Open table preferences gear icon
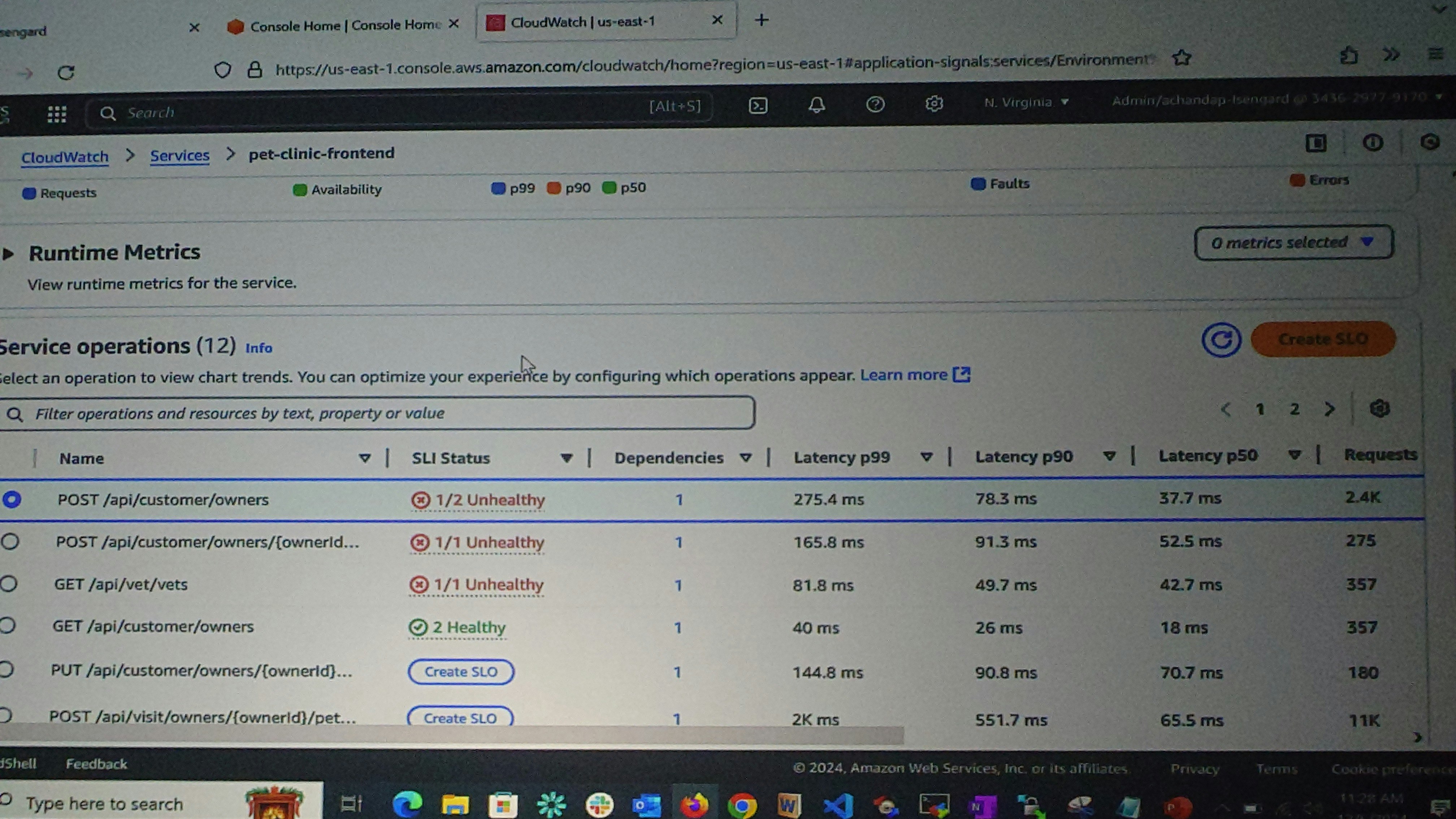The height and width of the screenshot is (819, 1456). coord(1380,409)
